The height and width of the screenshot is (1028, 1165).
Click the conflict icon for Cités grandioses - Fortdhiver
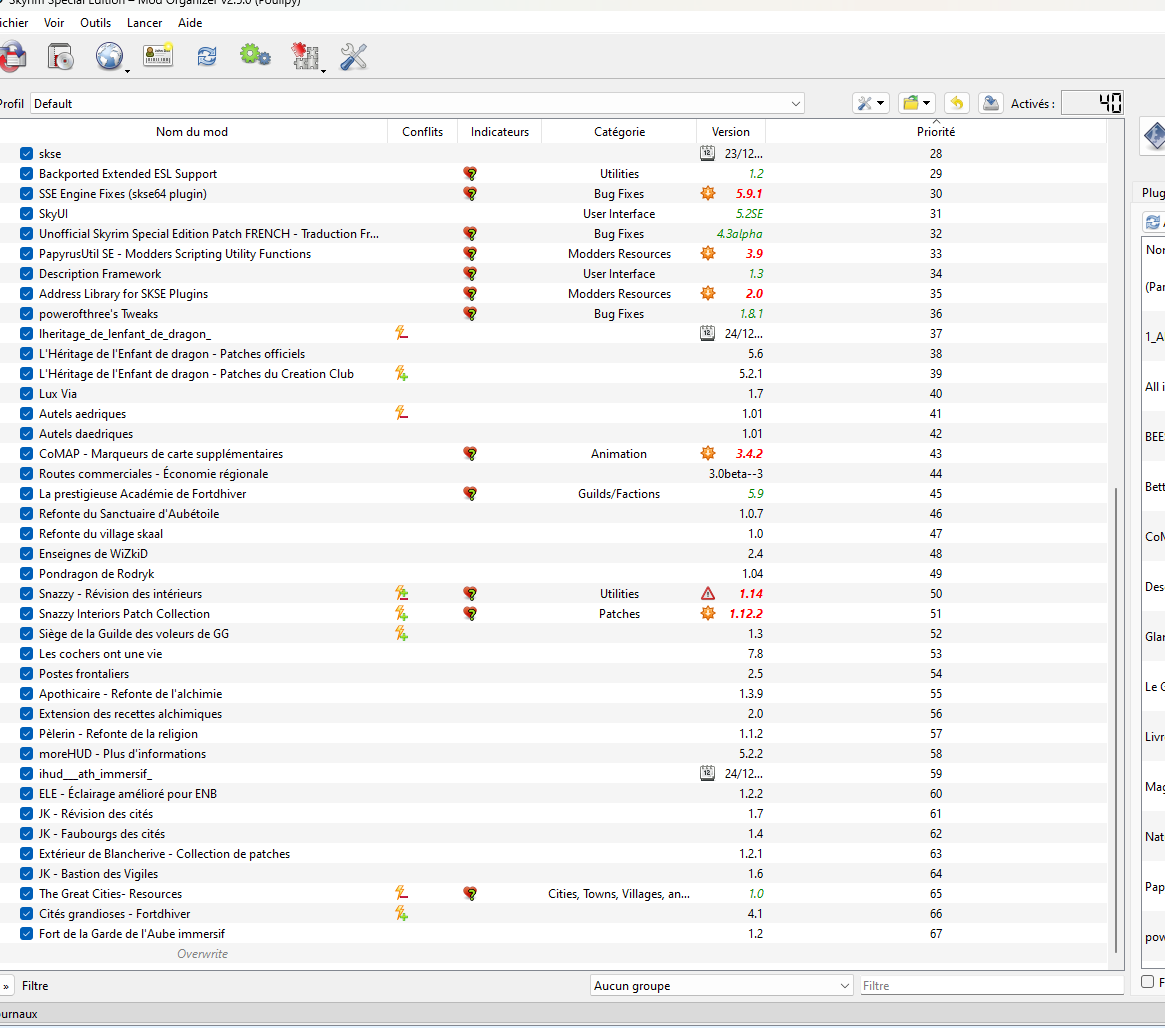pos(401,914)
